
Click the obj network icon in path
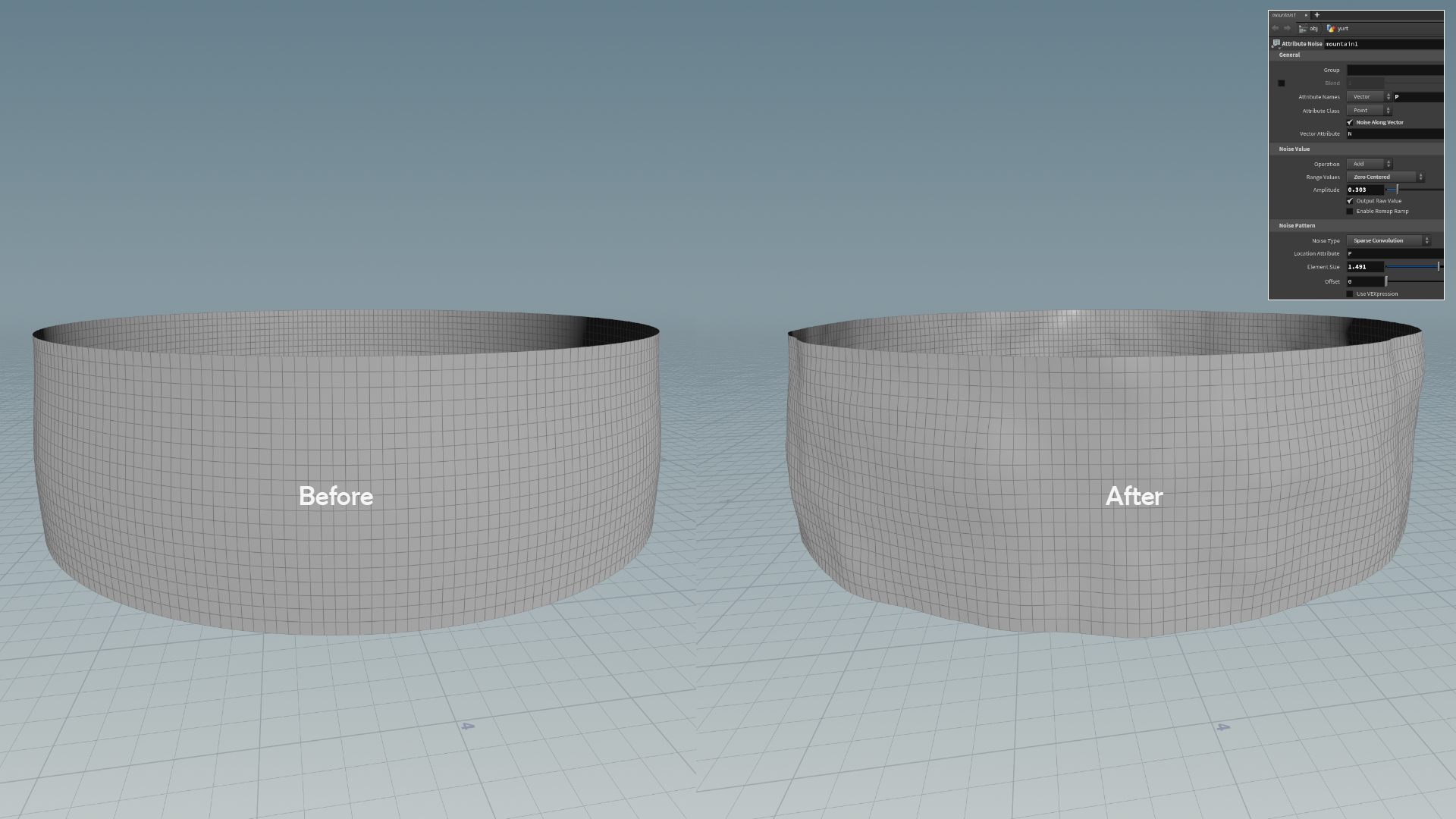1303,29
